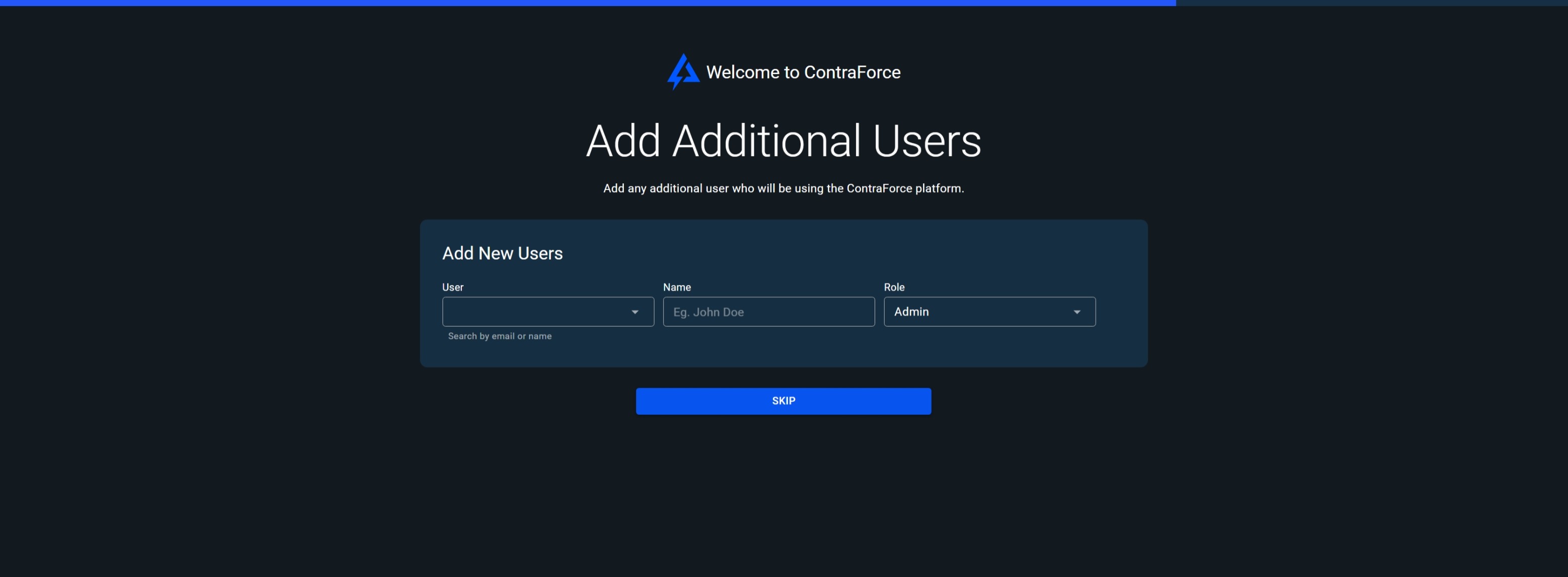Click the User field label
1568x577 pixels.
point(452,287)
